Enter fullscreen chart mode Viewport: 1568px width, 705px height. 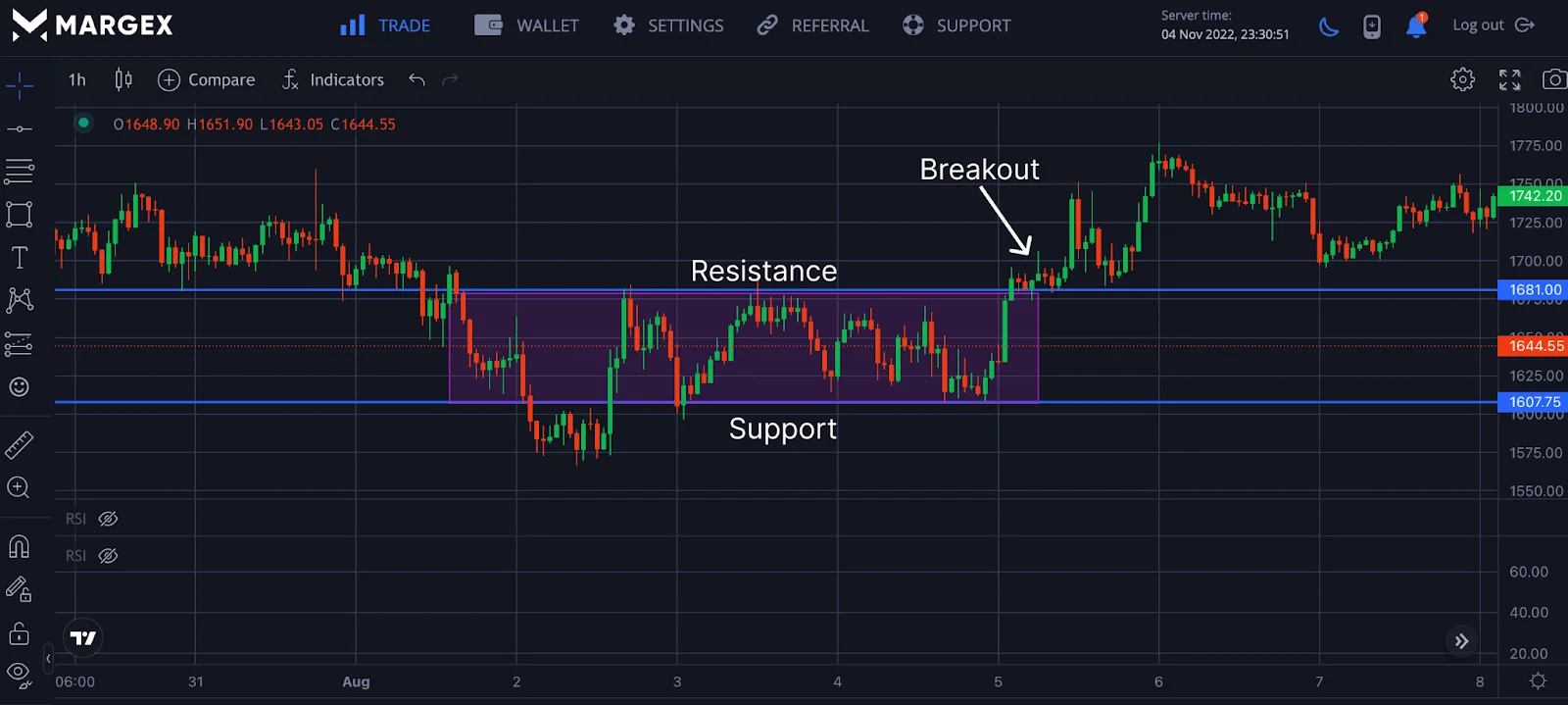tap(1509, 79)
